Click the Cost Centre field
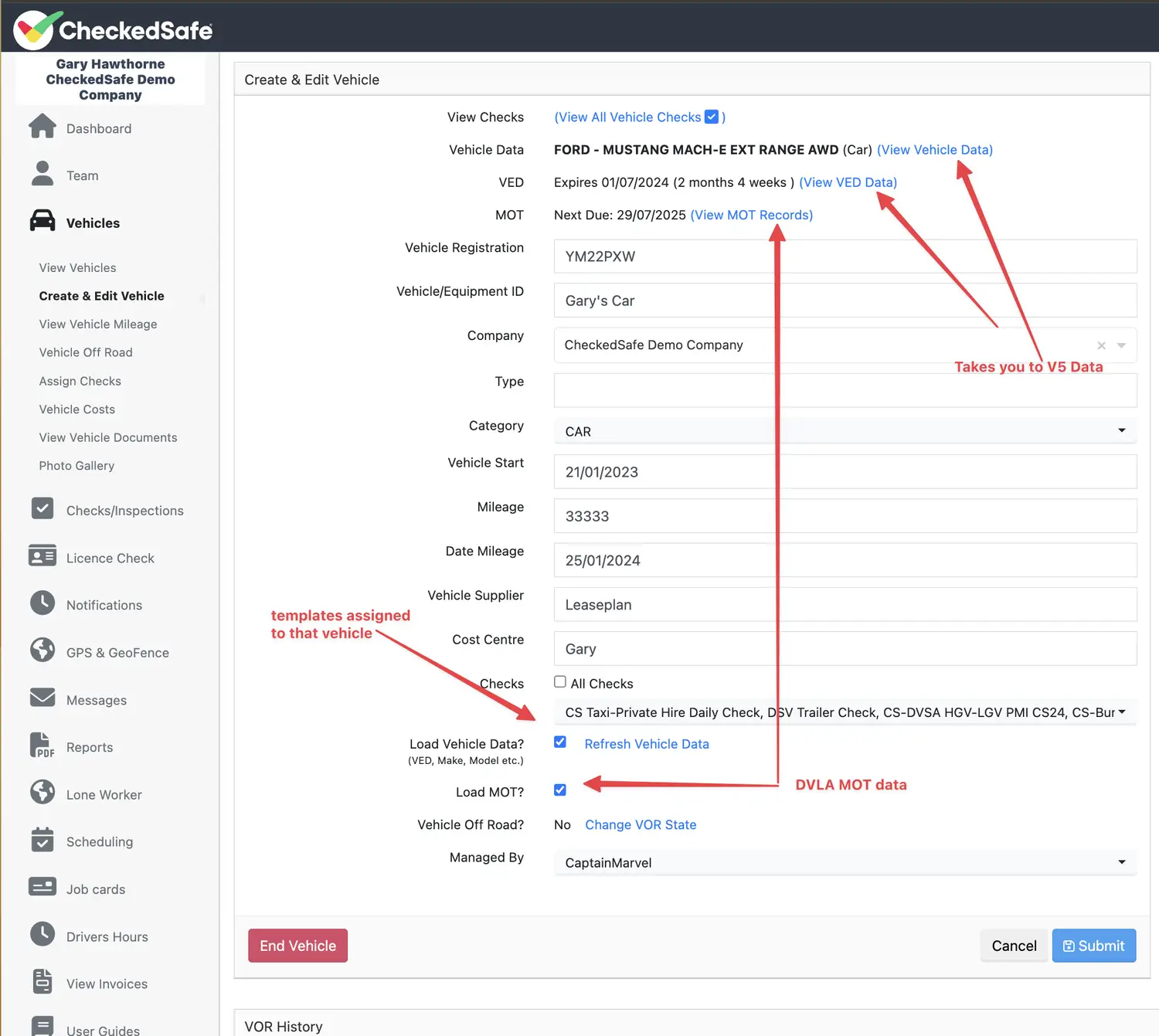 click(x=845, y=649)
